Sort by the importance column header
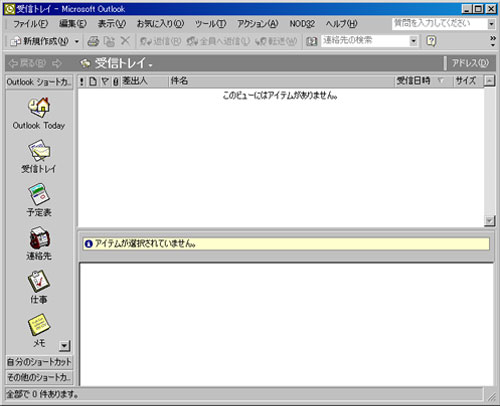 click(x=82, y=81)
